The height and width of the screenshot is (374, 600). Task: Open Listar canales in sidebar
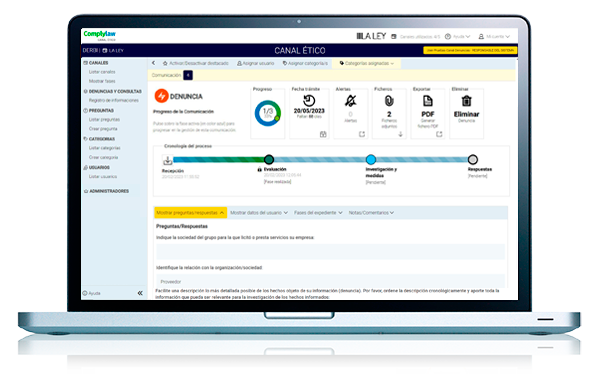point(102,72)
